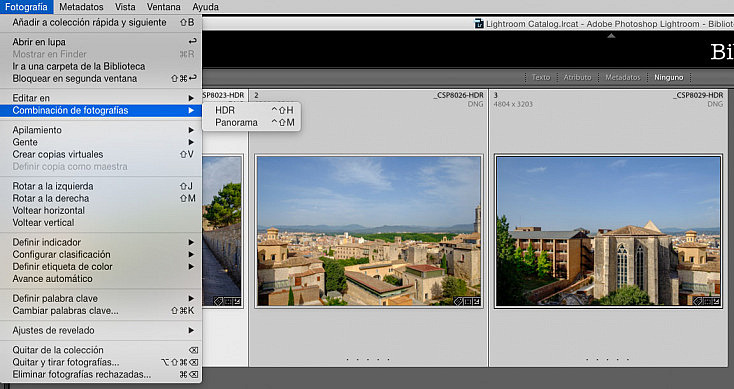
Task: Select Crear copias virtuales
Action: coord(101,154)
